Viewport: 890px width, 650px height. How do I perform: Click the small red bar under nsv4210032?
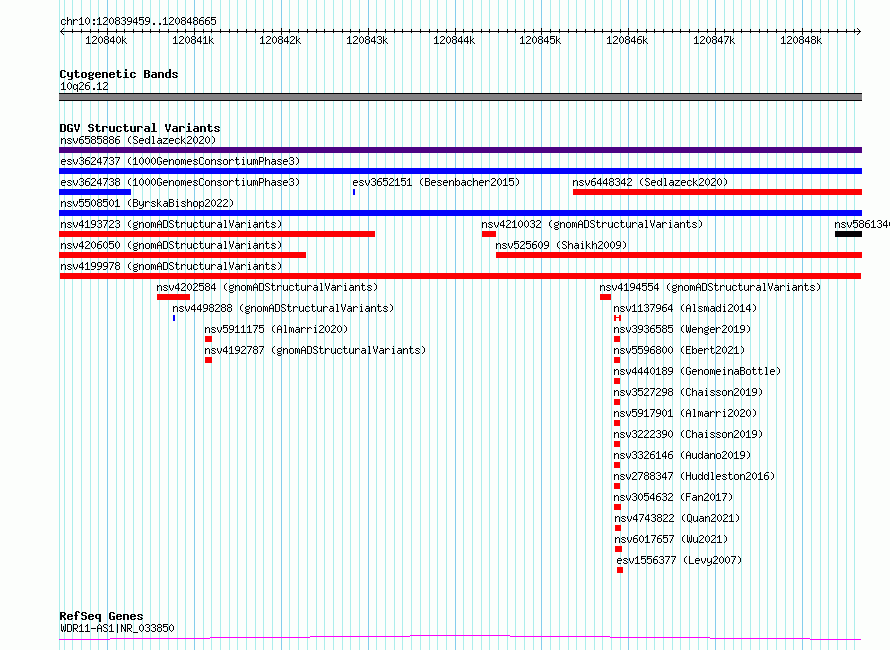(x=489, y=234)
